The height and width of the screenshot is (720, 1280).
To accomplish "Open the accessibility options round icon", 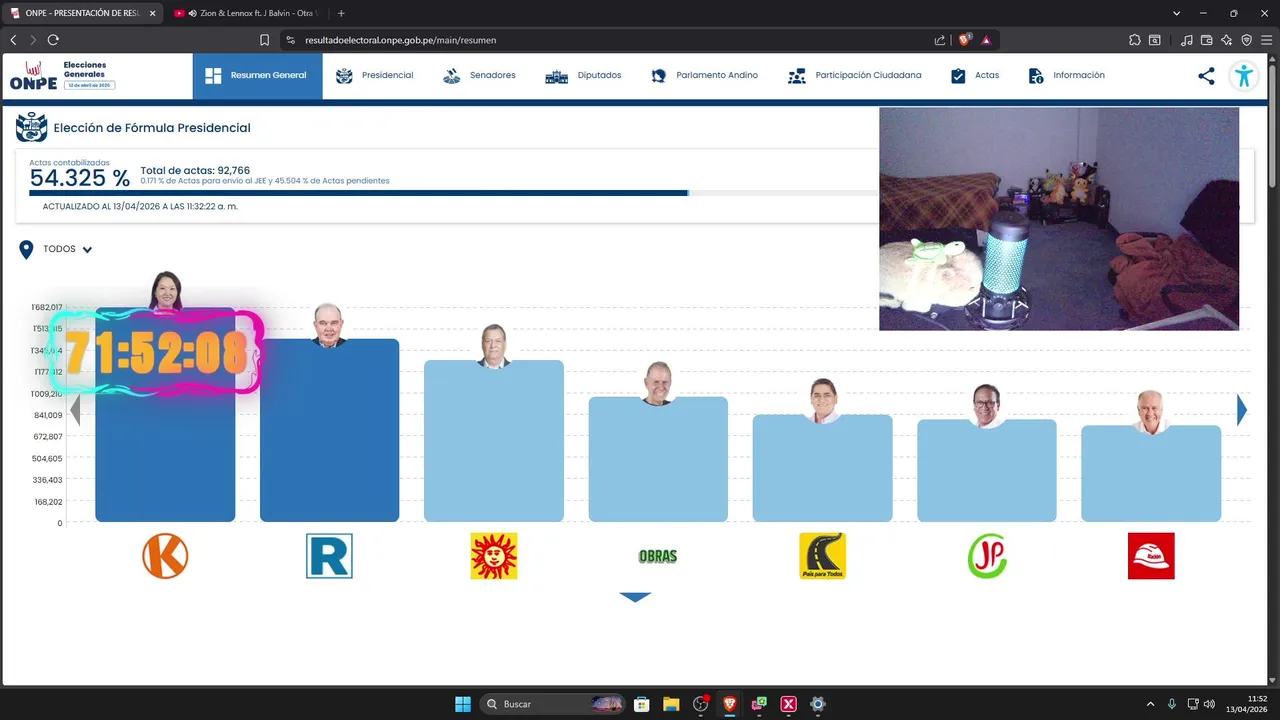I will 1244,76.
